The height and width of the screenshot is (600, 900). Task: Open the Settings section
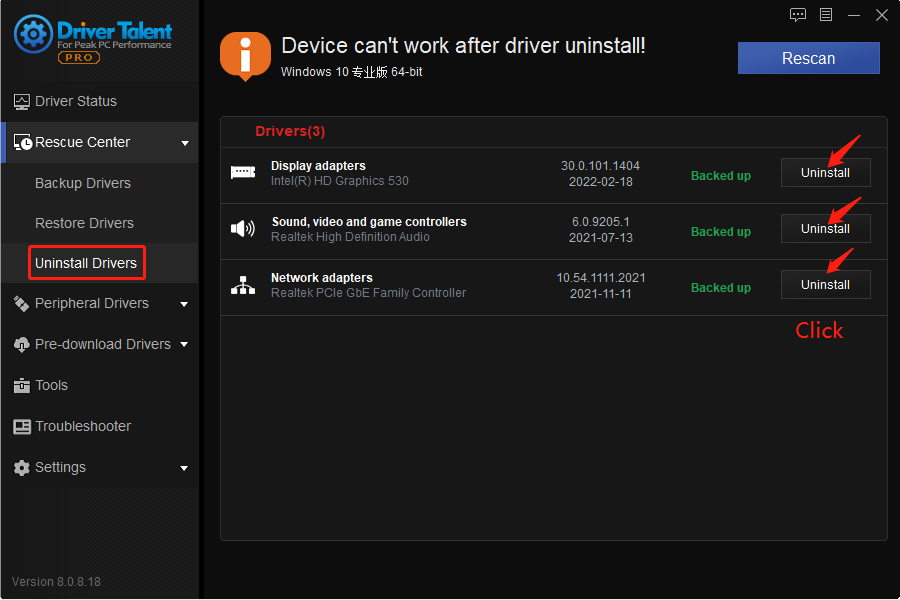coord(60,467)
